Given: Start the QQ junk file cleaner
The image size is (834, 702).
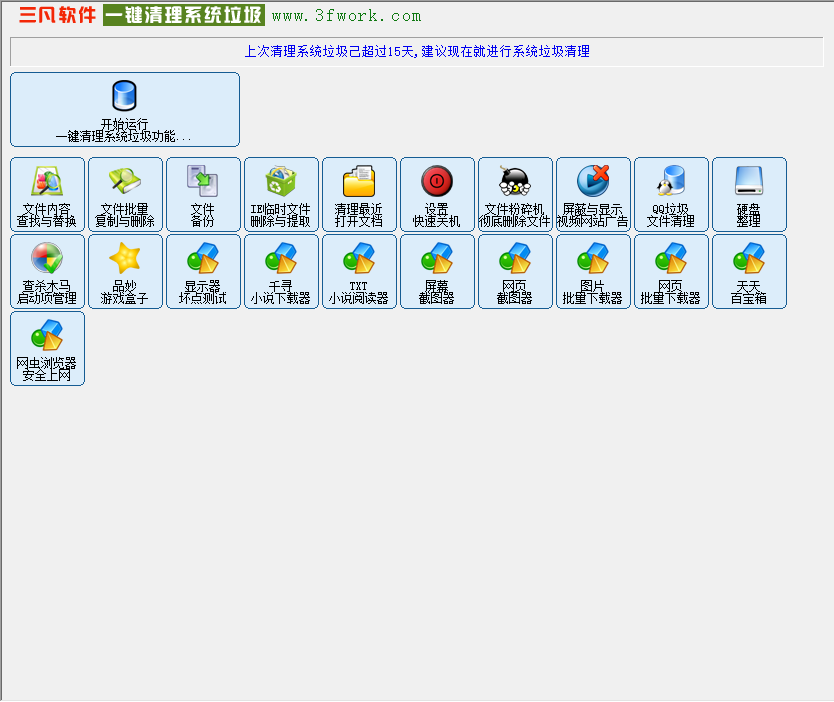Looking at the screenshot, I should pos(670,193).
